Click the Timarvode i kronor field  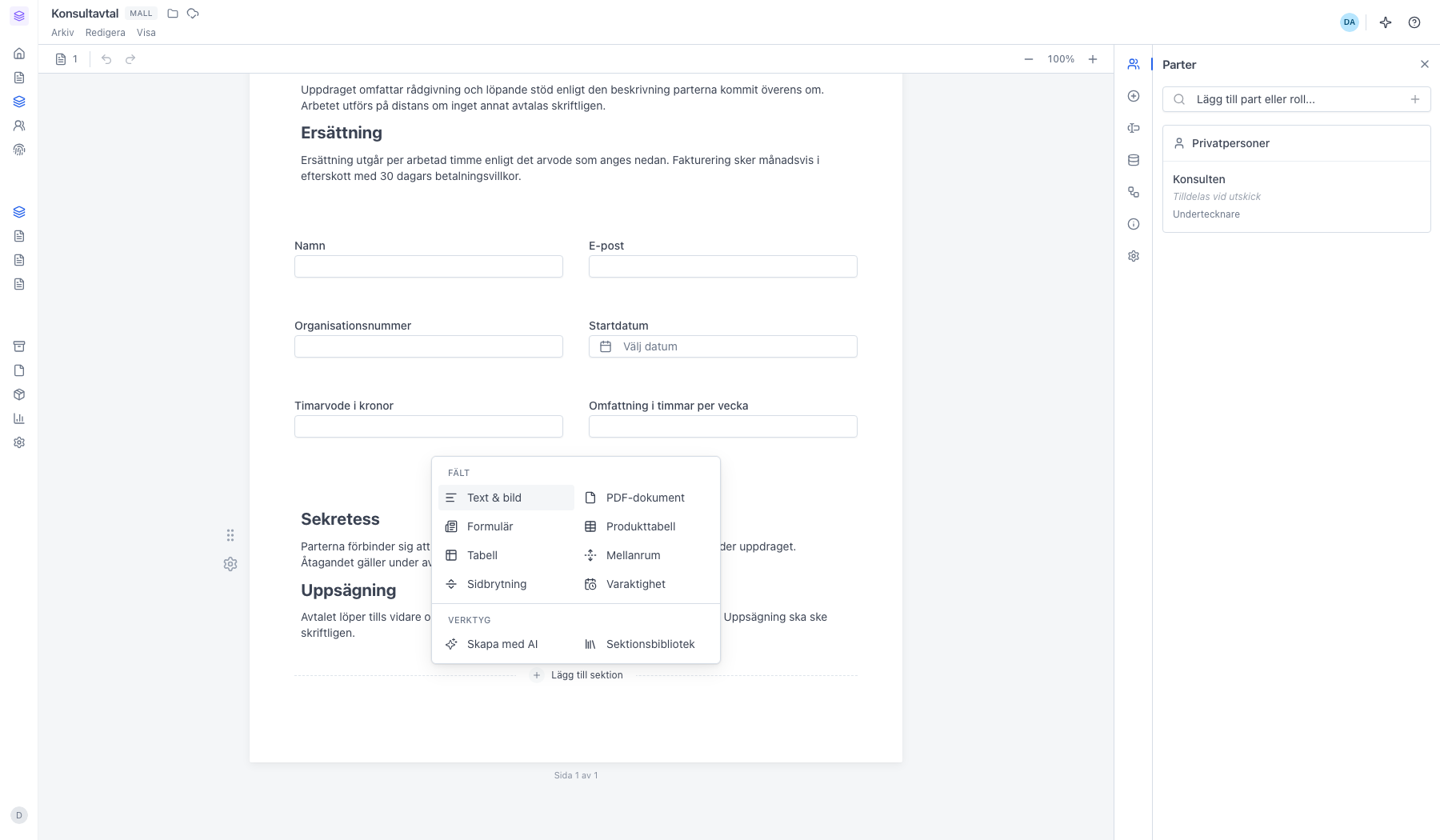(429, 426)
